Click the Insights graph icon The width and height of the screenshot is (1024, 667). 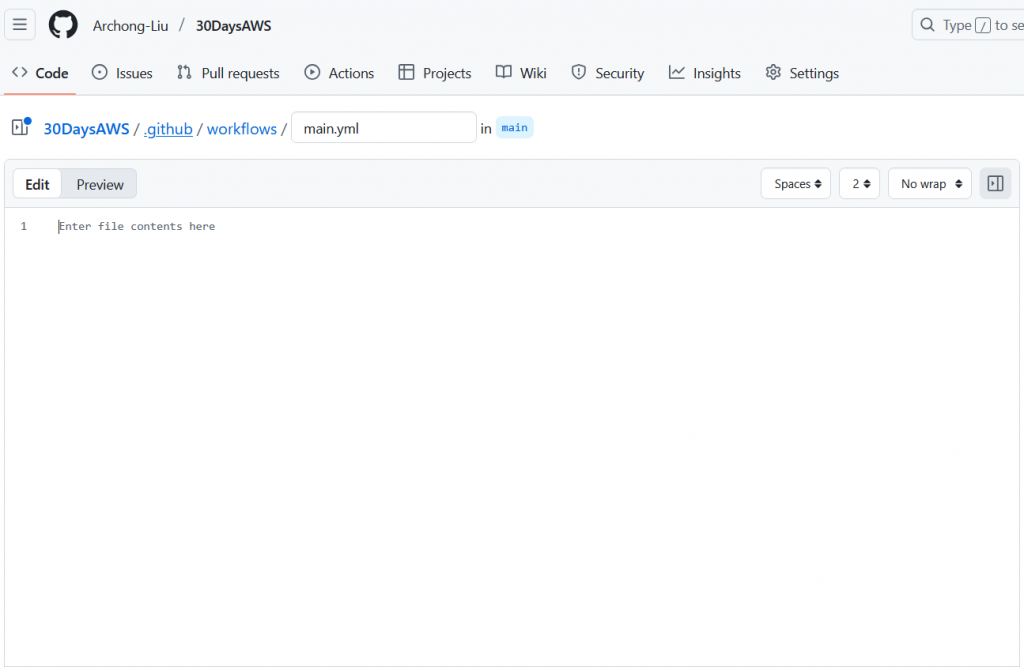(x=677, y=72)
